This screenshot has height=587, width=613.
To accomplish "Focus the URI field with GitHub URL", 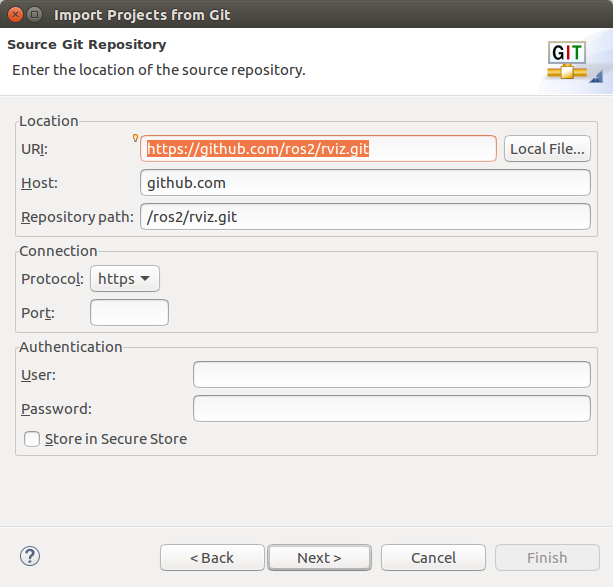I will coord(318,149).
